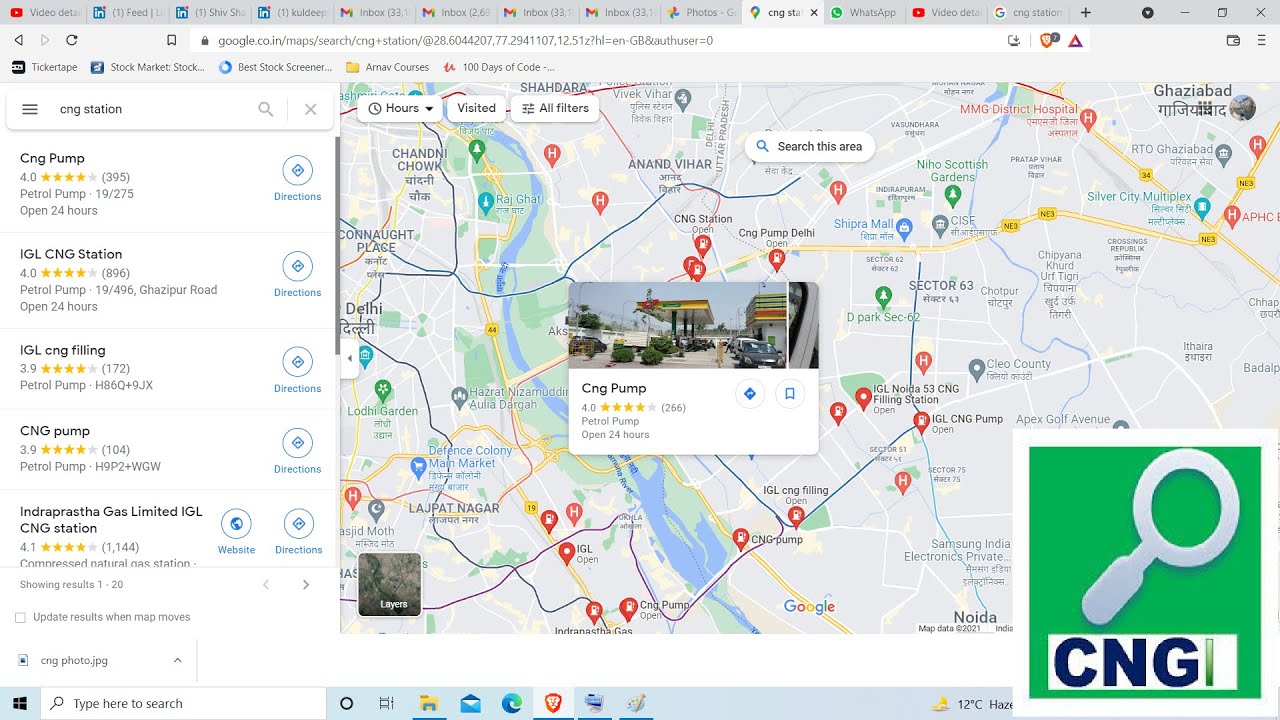Select the 'Cng Pump' result title
This screenshot has width=1280, height=720.
[x=52, y=158]
